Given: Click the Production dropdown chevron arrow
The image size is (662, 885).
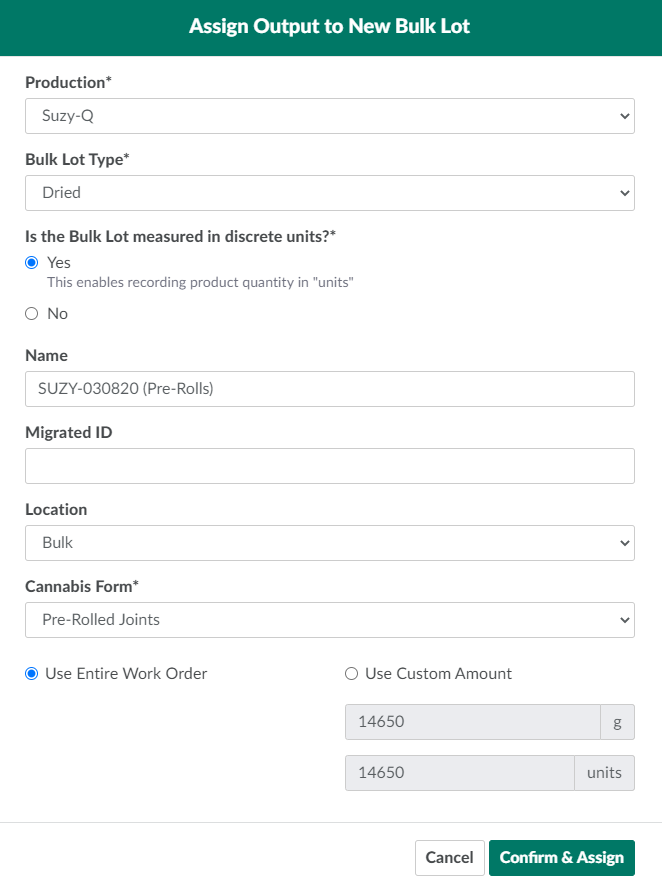Looking at the screenshot, I should 625,116.
